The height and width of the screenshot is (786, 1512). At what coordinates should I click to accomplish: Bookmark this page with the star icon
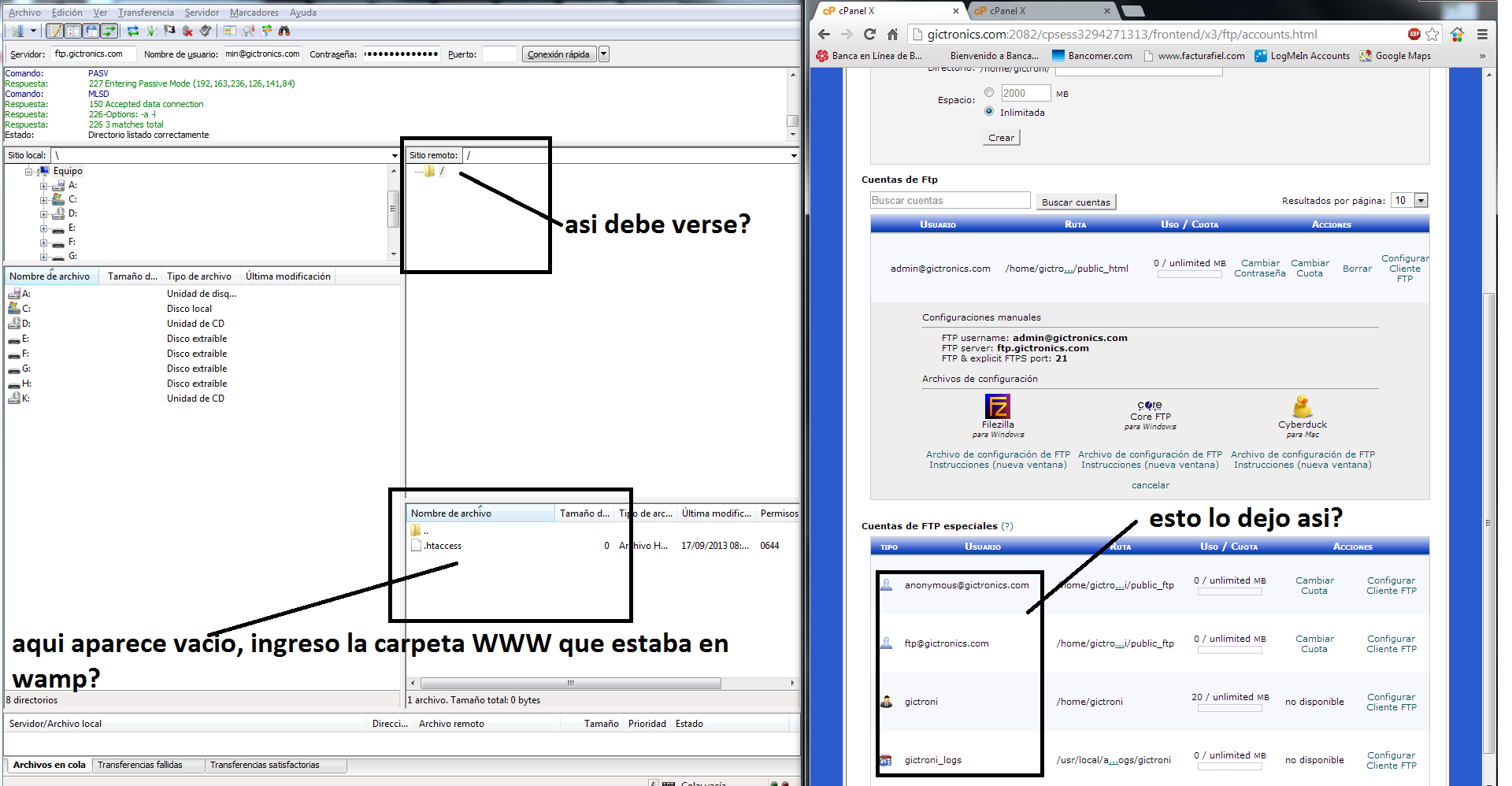(1432, 34)
